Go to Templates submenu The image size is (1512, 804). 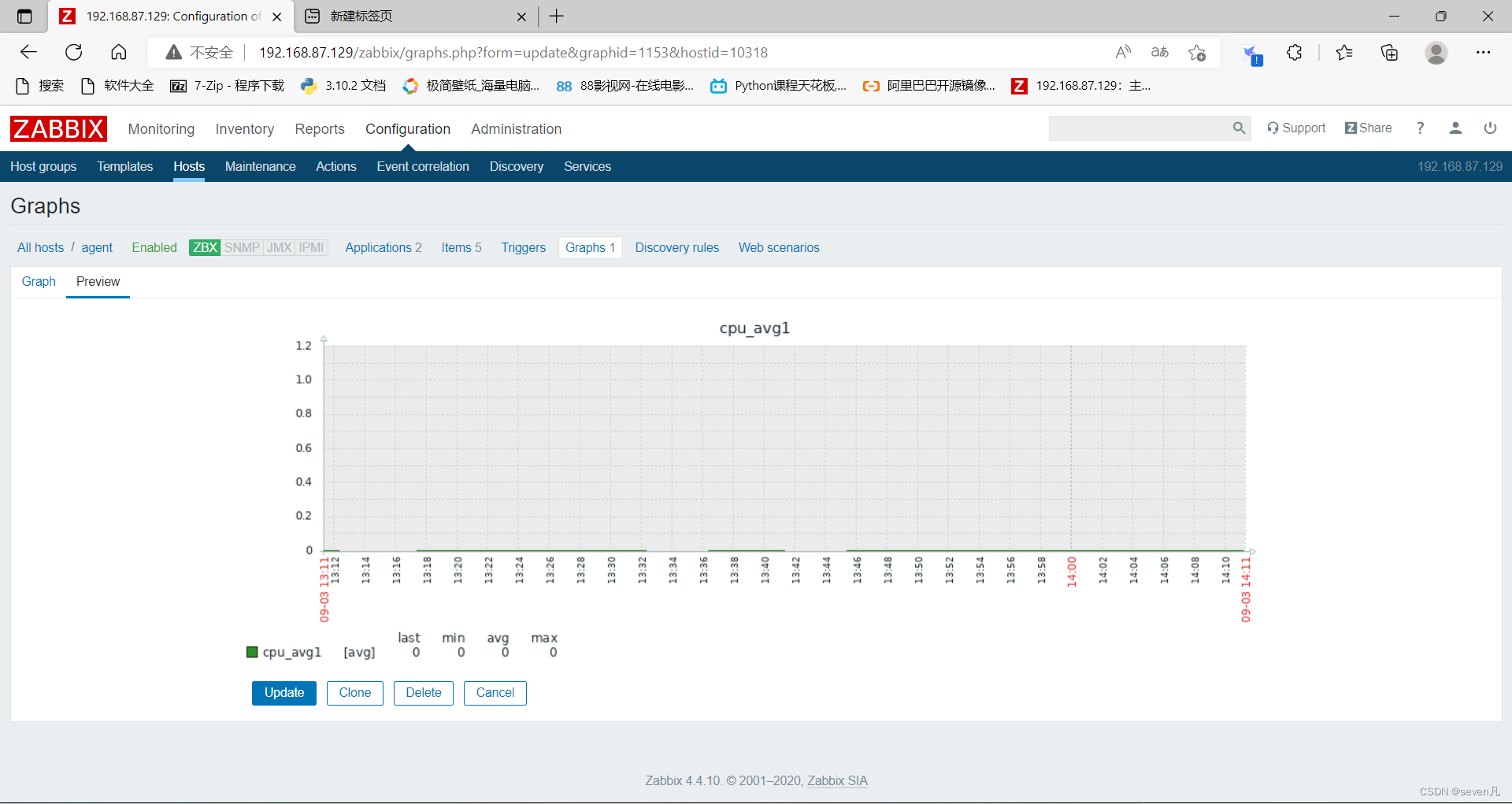pyautogui.click(x=125, y=167)
